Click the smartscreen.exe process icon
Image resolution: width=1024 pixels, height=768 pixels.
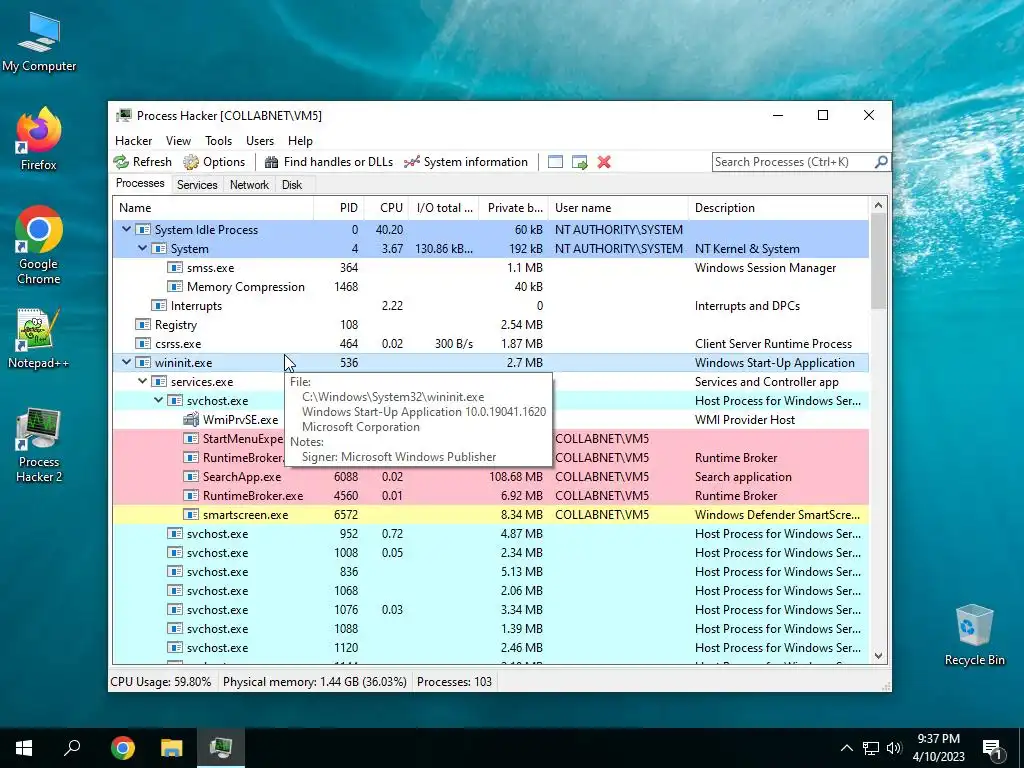(x=191, y=515)
